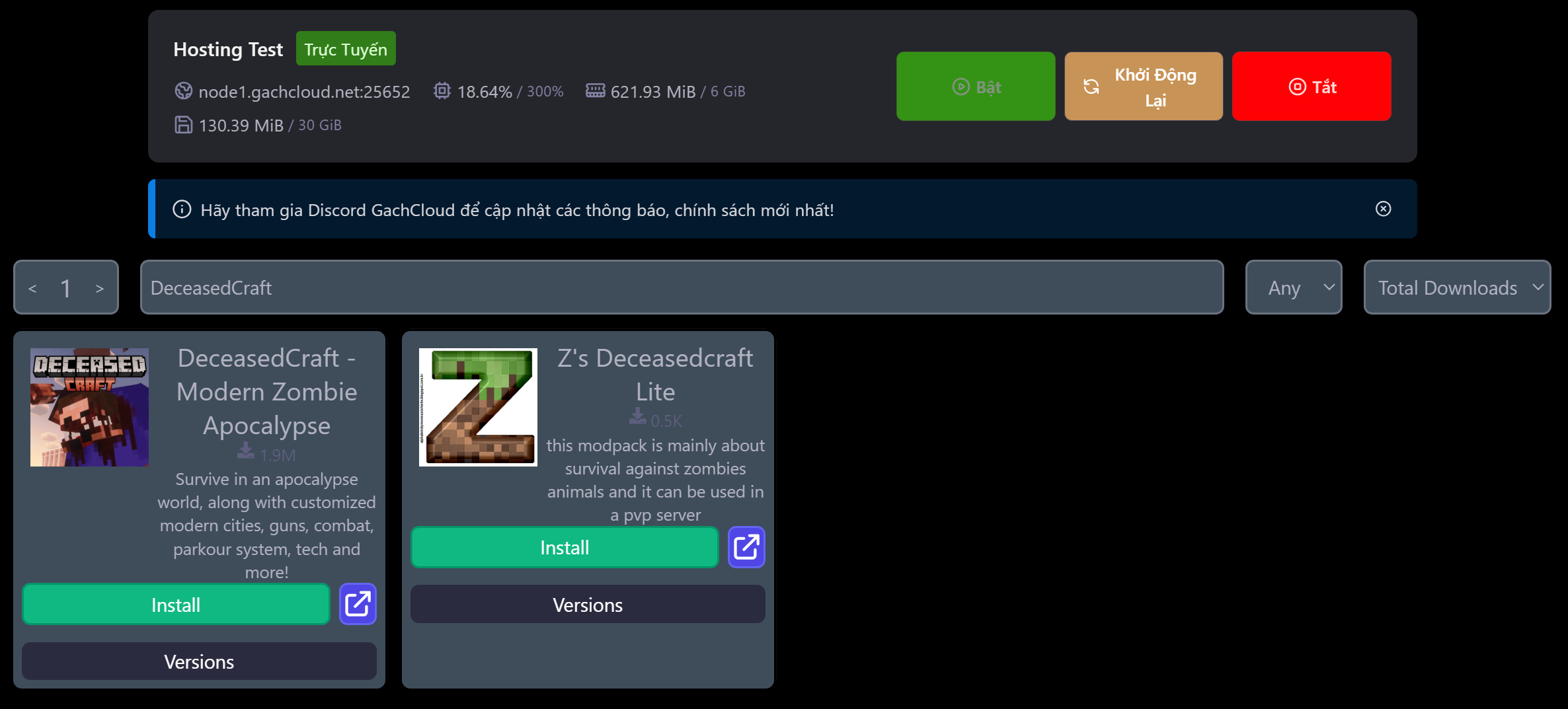Click the 130.39 MiB disk usage value

coord(241,126)
